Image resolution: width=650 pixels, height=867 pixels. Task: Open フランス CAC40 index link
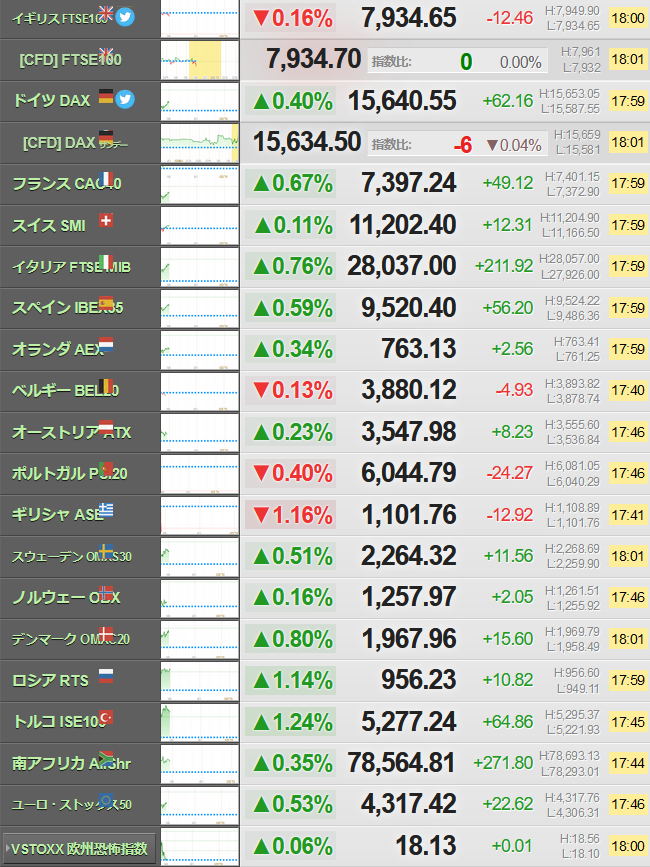pyautogui.click(x=67, y=184)
